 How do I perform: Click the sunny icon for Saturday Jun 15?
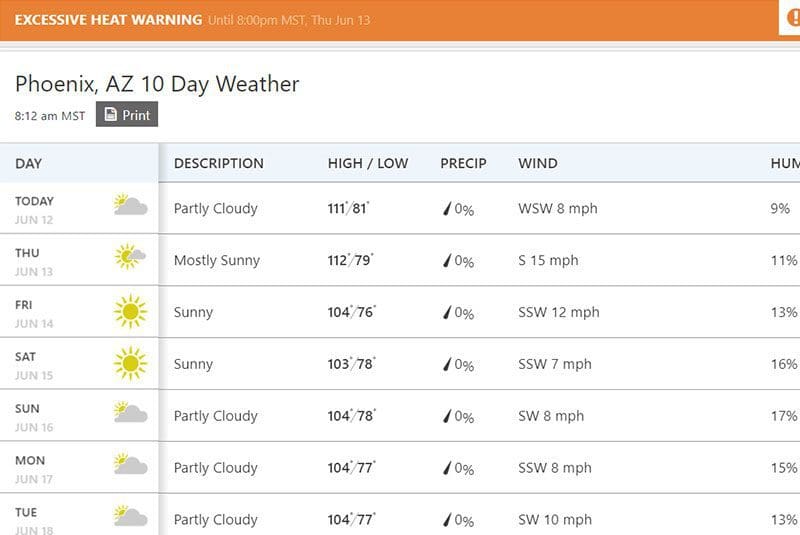(131, 363)
